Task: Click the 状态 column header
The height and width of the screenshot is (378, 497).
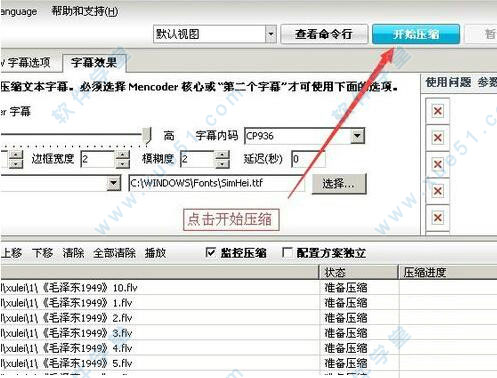Action: tap(359, 272)
